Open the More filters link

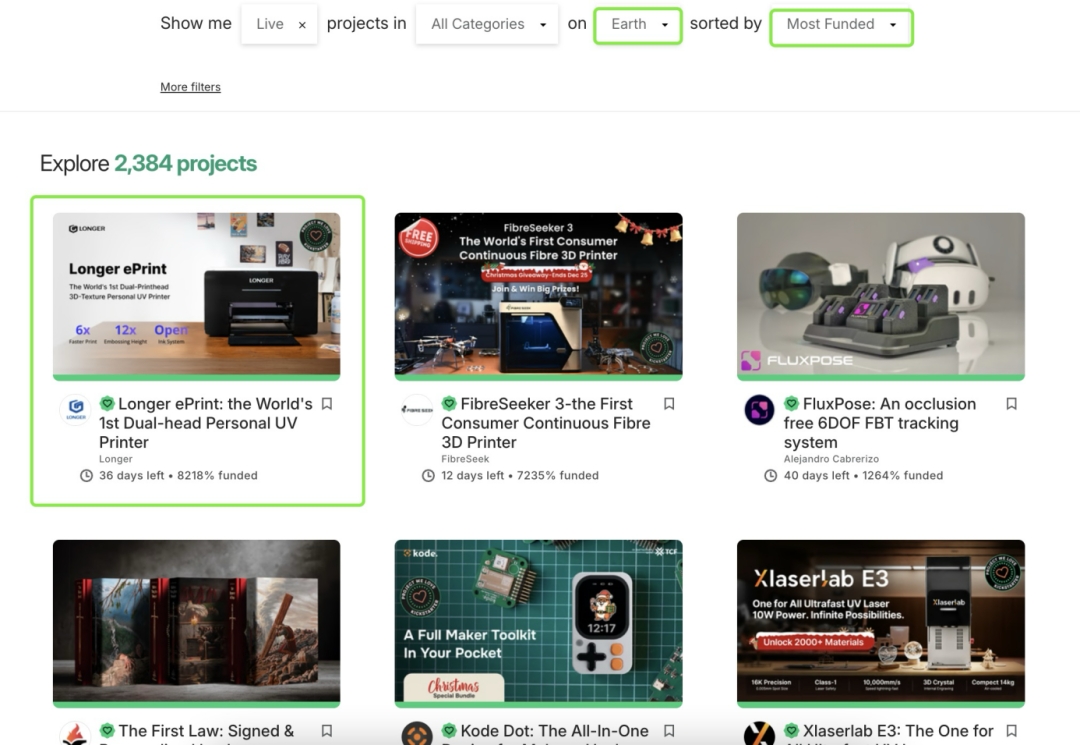pyautogui.click(x=190, y=87)
